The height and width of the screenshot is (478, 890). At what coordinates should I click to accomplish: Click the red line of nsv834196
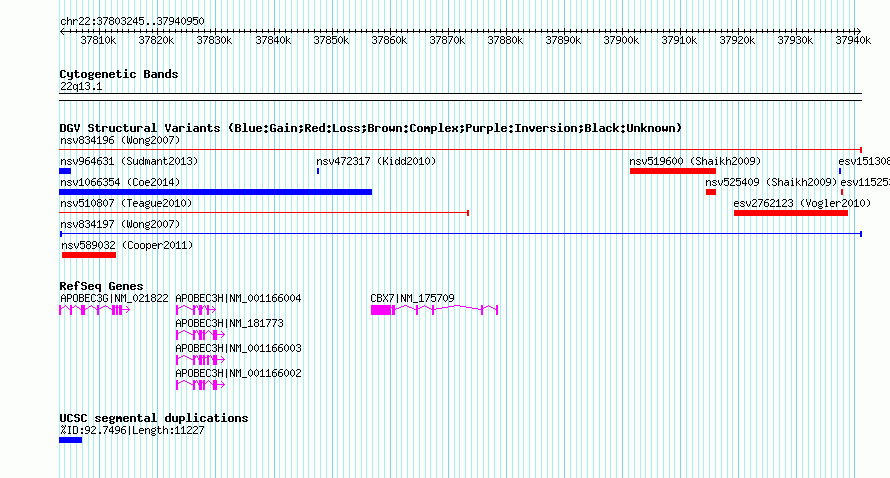click(460, 150)
